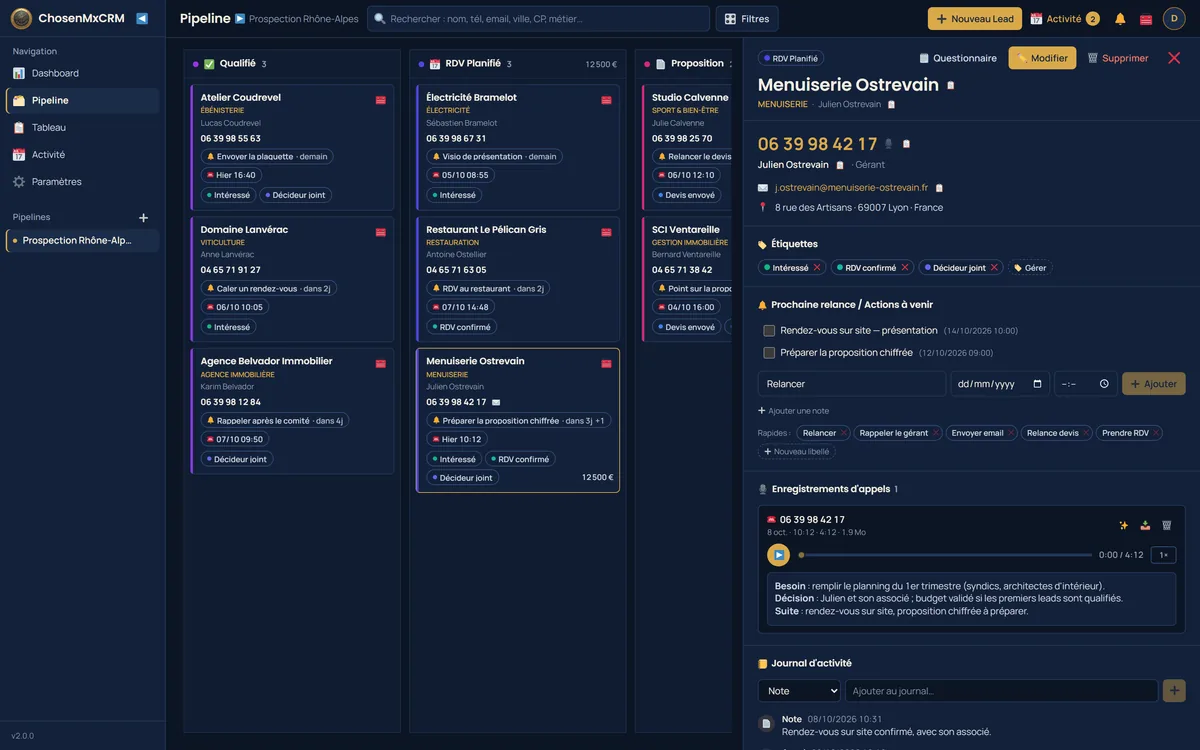Open the time picker clock icon
Image resolution: width=1200 pixels, height=750 pixels.
click(1104, 384)
